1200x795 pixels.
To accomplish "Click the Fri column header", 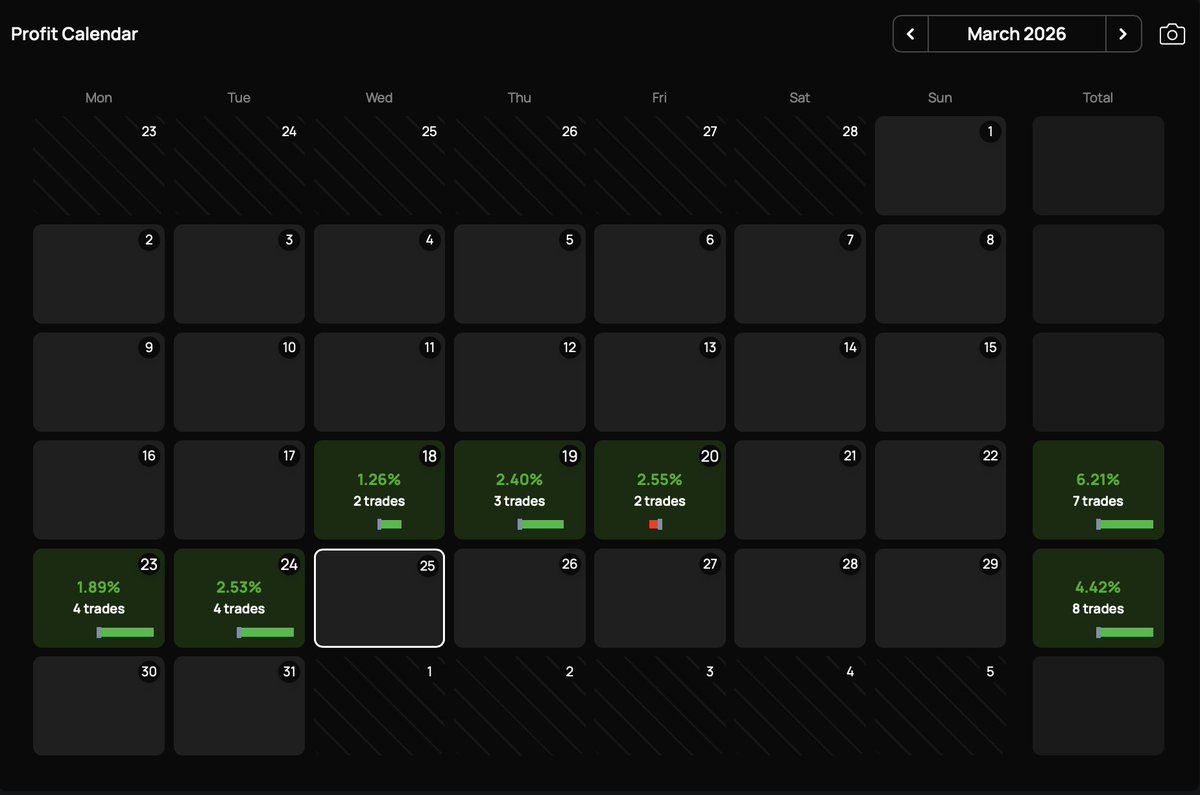I will click(659, 97).
